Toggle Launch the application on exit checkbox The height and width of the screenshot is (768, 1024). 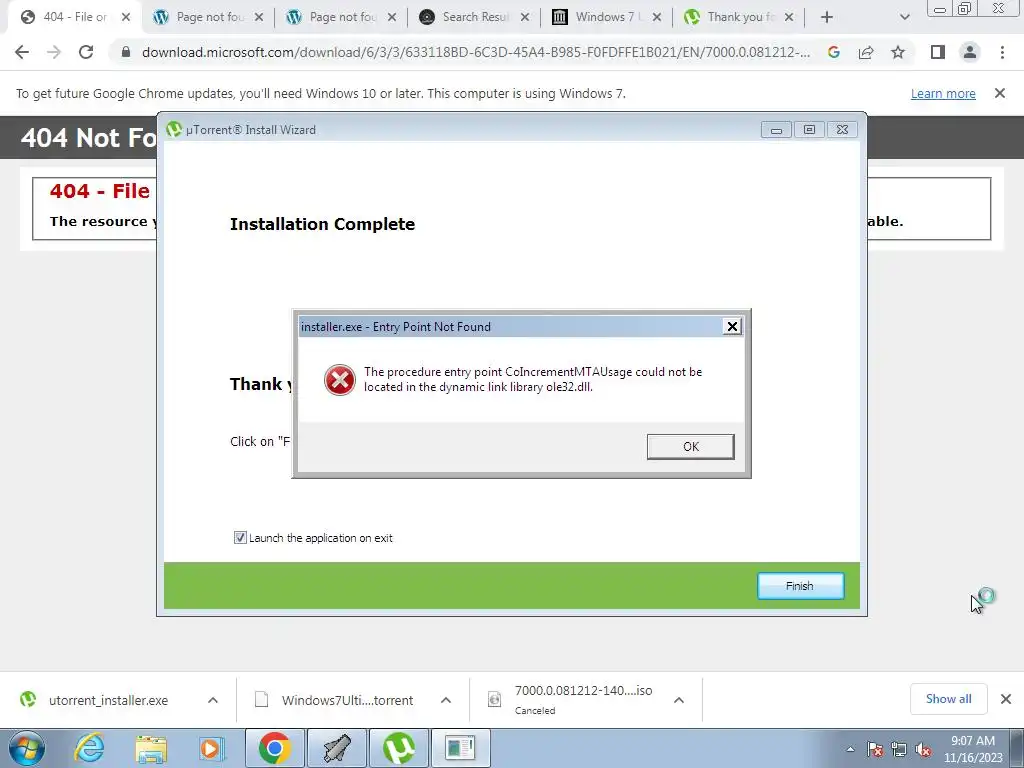pos(240,537)
